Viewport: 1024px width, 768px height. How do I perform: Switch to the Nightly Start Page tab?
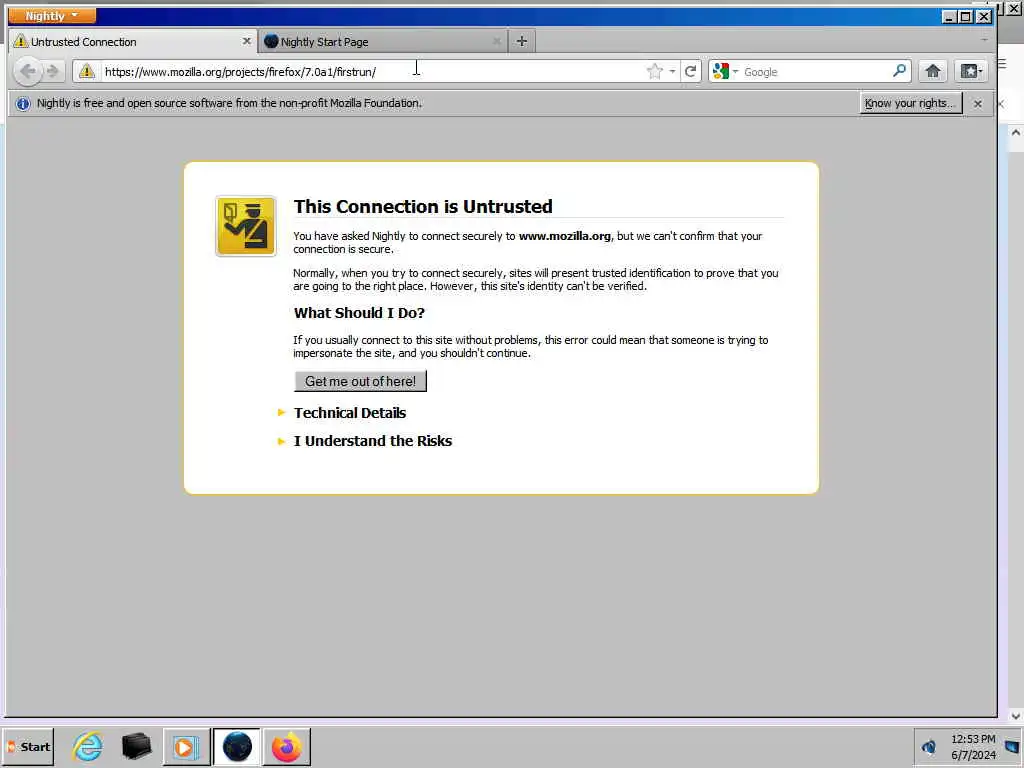pyautogui.click(x=383, y=41)
